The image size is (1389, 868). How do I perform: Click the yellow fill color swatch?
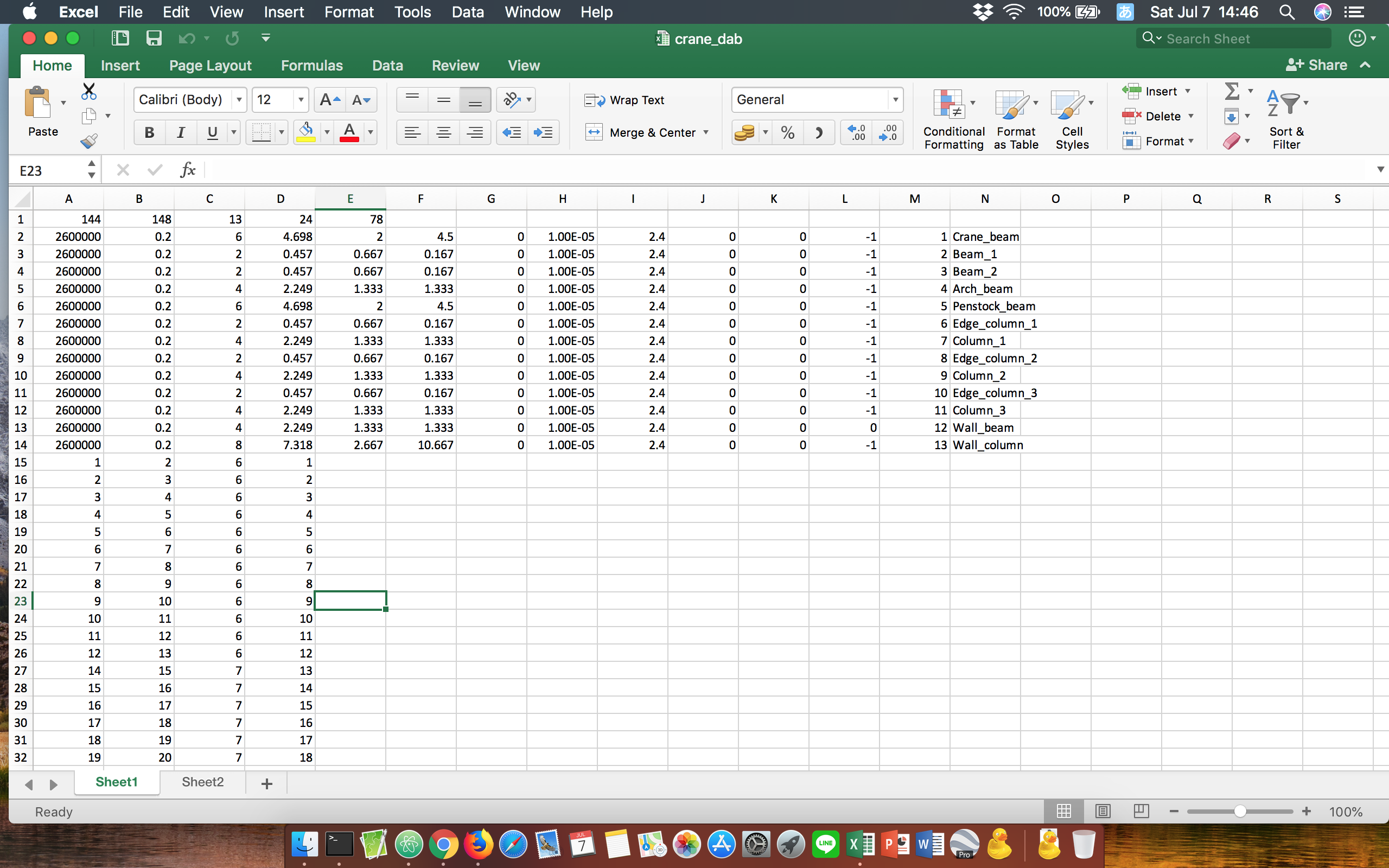[306, 132]
